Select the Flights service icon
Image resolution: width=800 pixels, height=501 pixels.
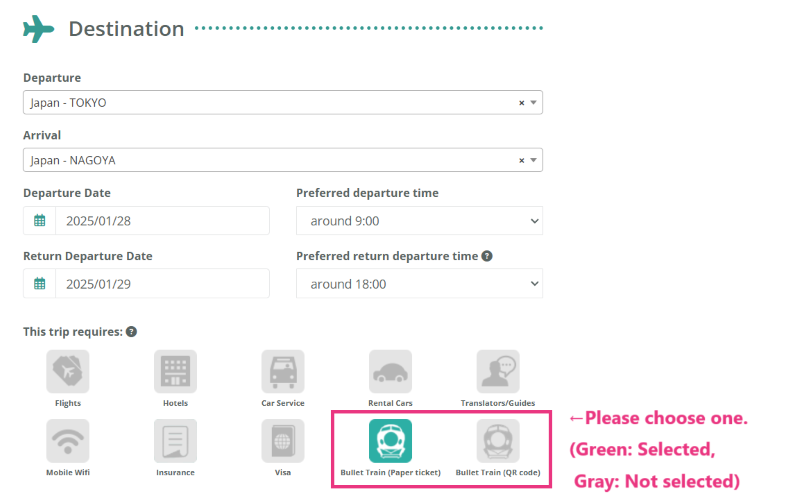pos(68,371)
